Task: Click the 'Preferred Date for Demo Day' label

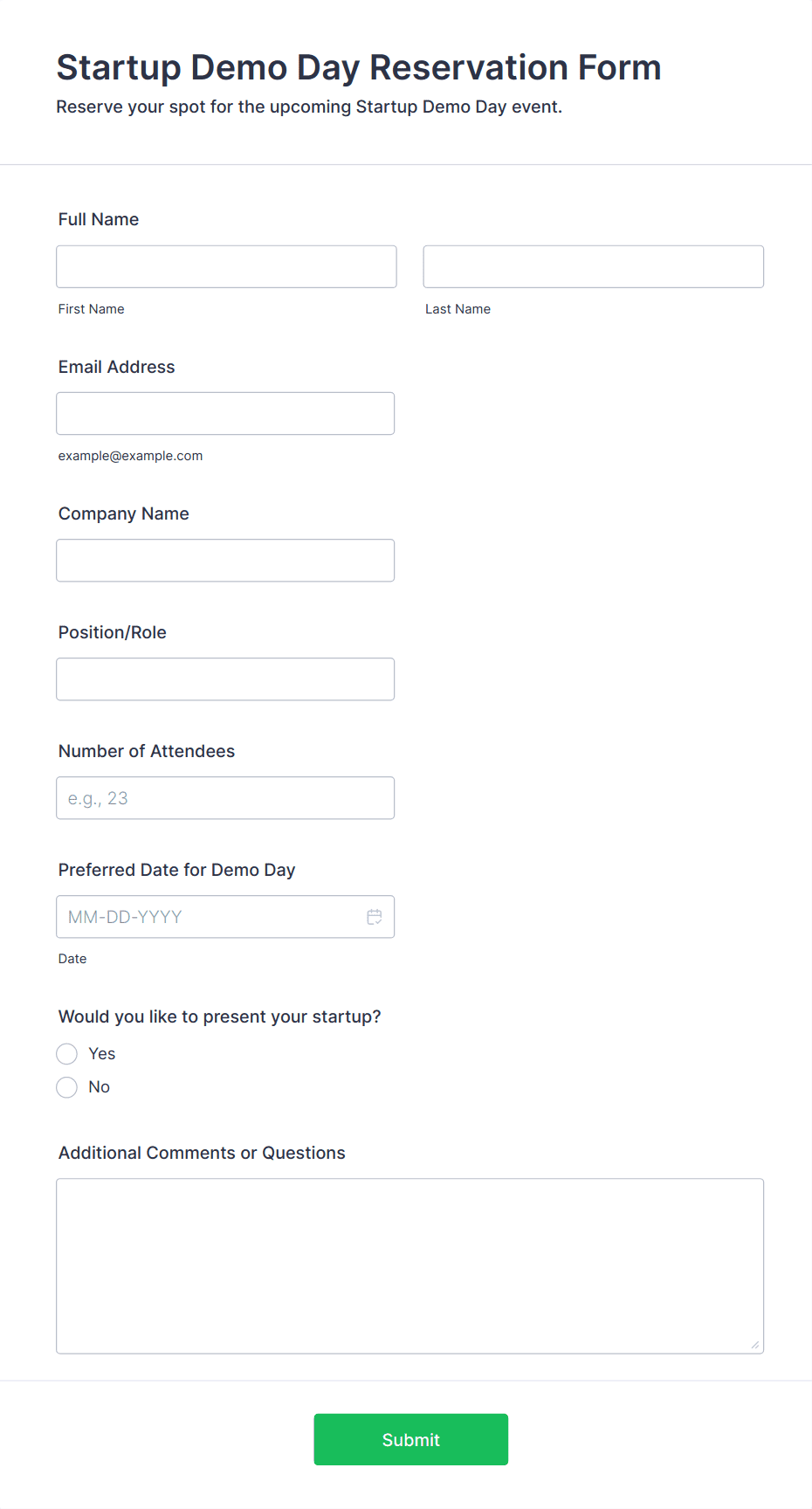Action: [177, 870]
